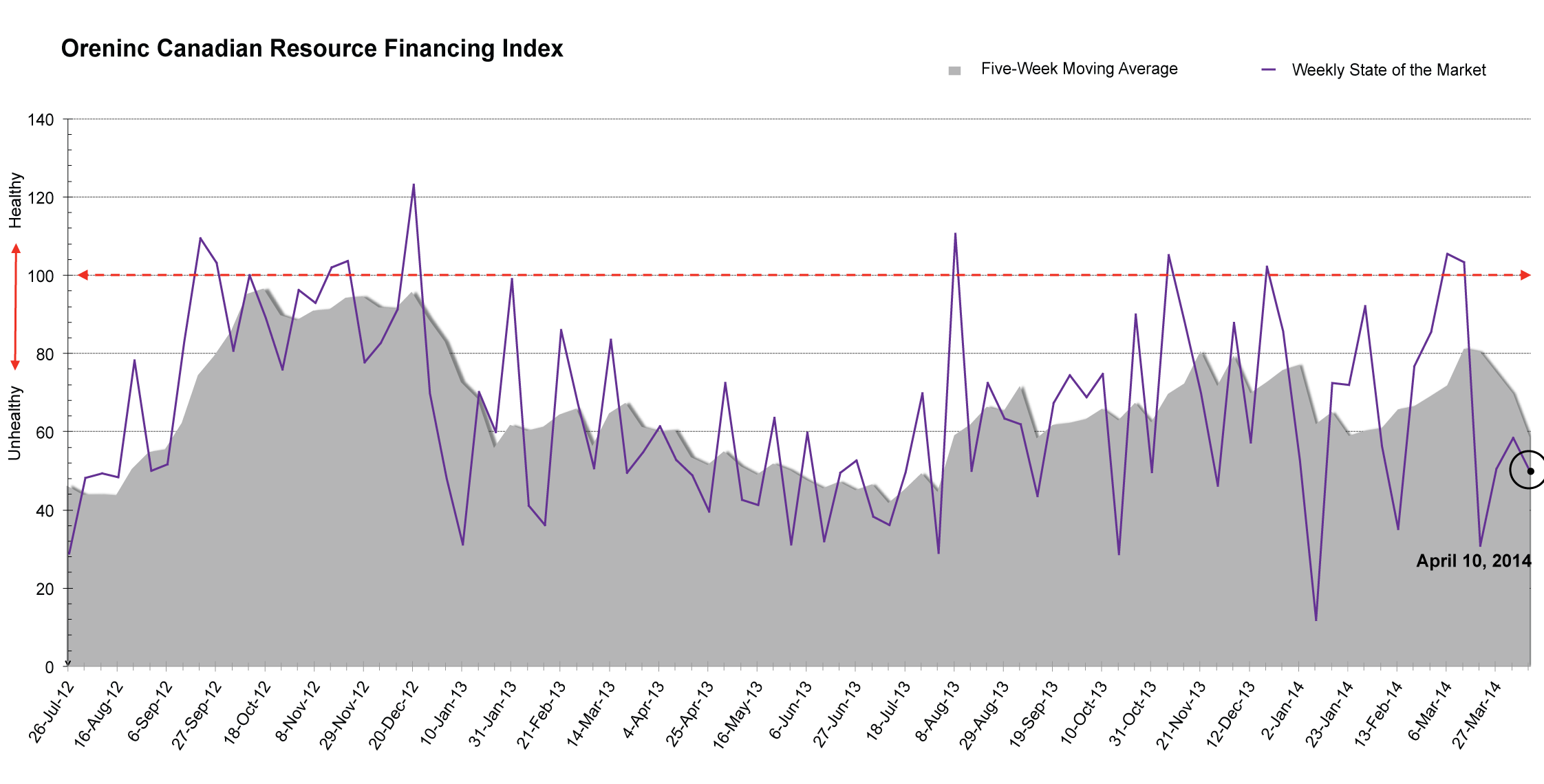Click the purple Weekly State of the Market legend marker

point(1268,69)
